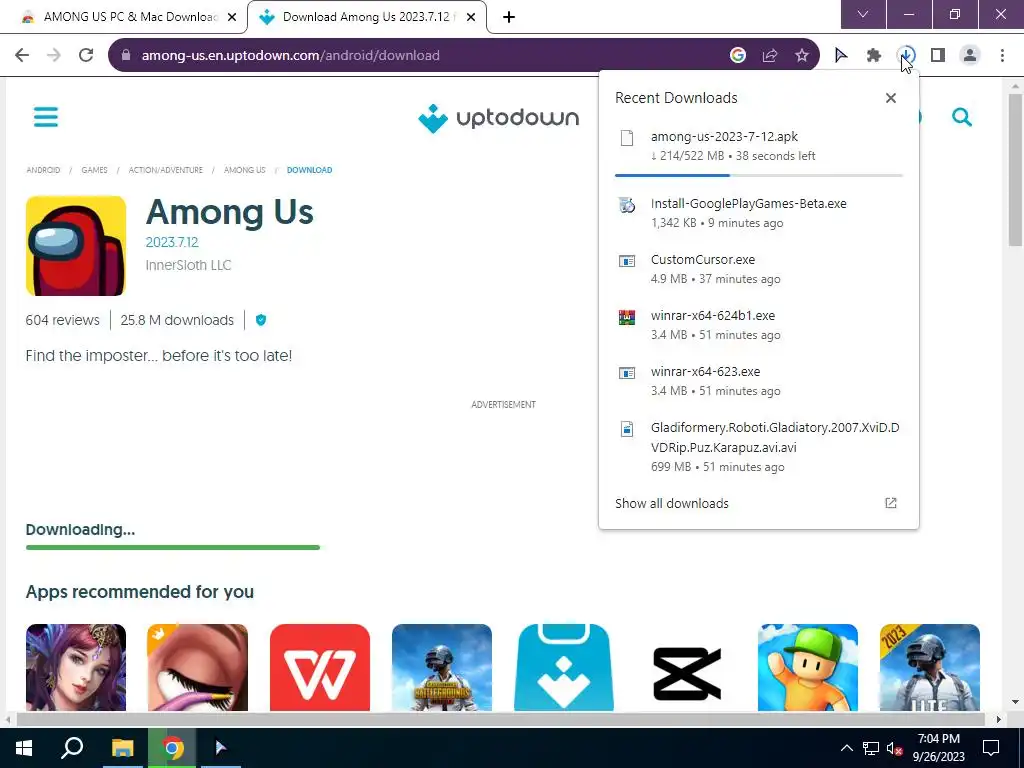Image resolution: width=1024 pixels, height=768 pixels.
Task: Click the verified shield badge
Action: point(261,320)
